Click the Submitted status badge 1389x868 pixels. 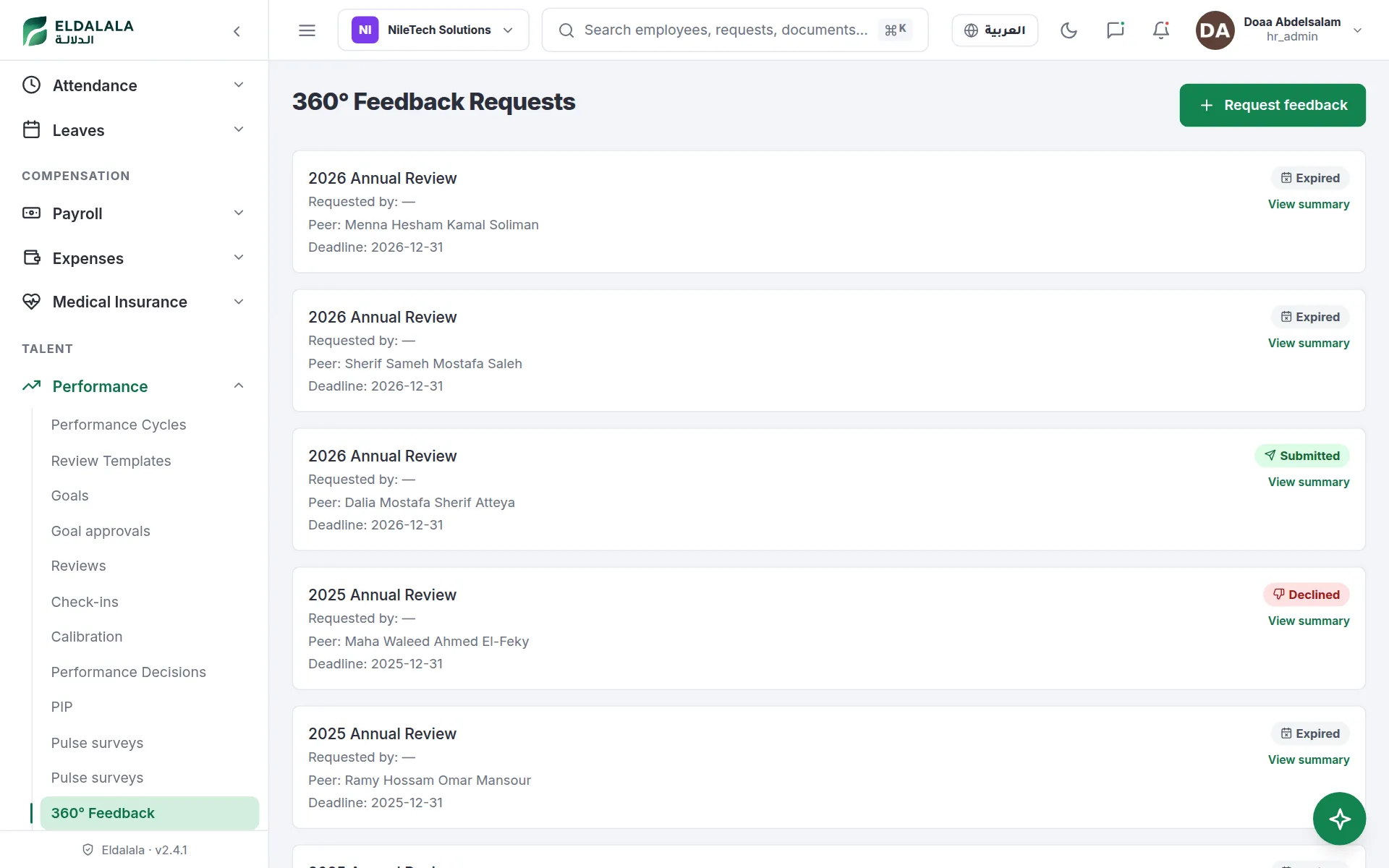coord(1302,456)
